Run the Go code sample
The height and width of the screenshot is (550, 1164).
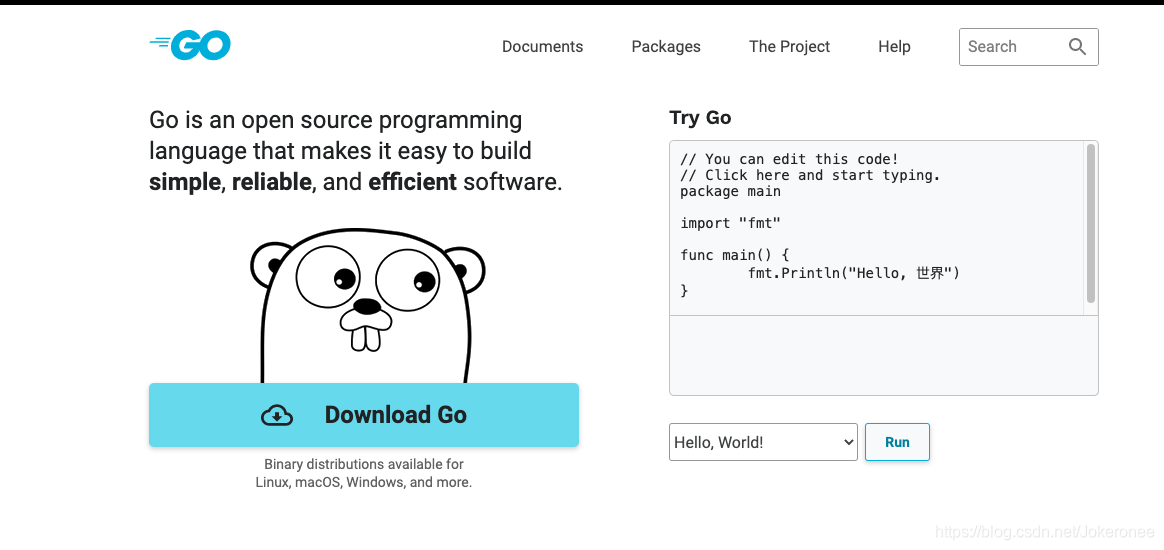coord(897,442)
